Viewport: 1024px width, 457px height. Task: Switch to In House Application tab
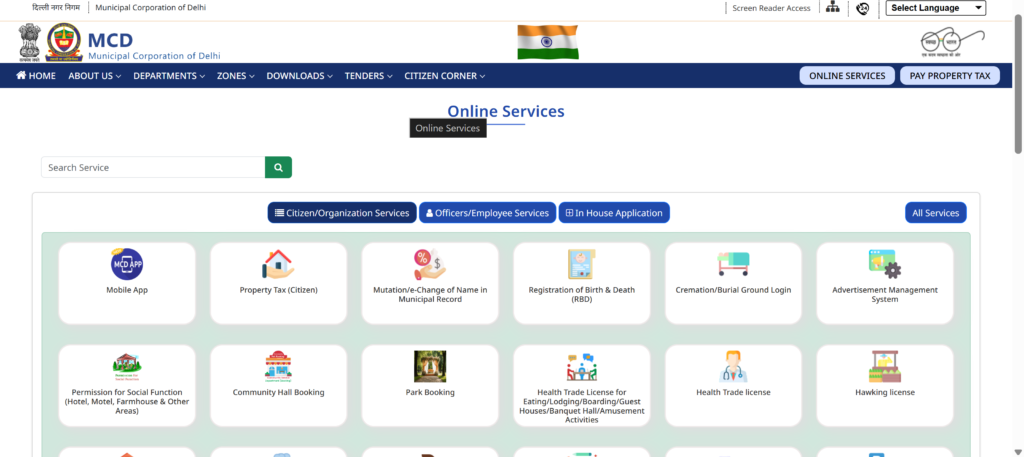click(613, 213)
